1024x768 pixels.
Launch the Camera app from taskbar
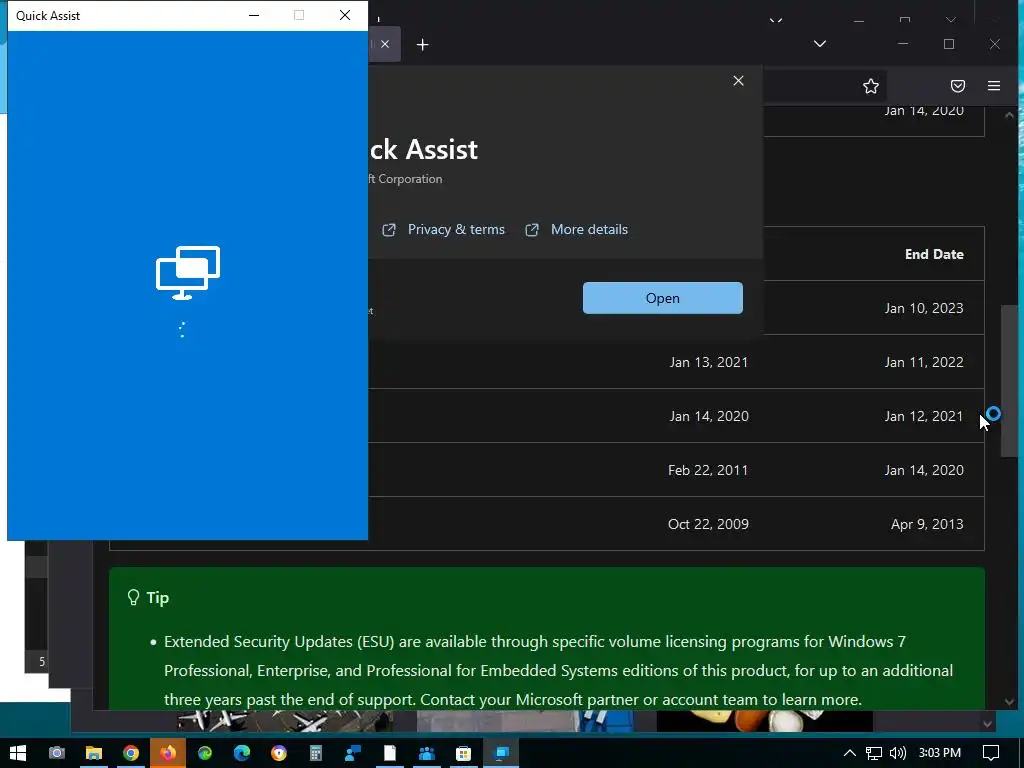pos(57,753)
